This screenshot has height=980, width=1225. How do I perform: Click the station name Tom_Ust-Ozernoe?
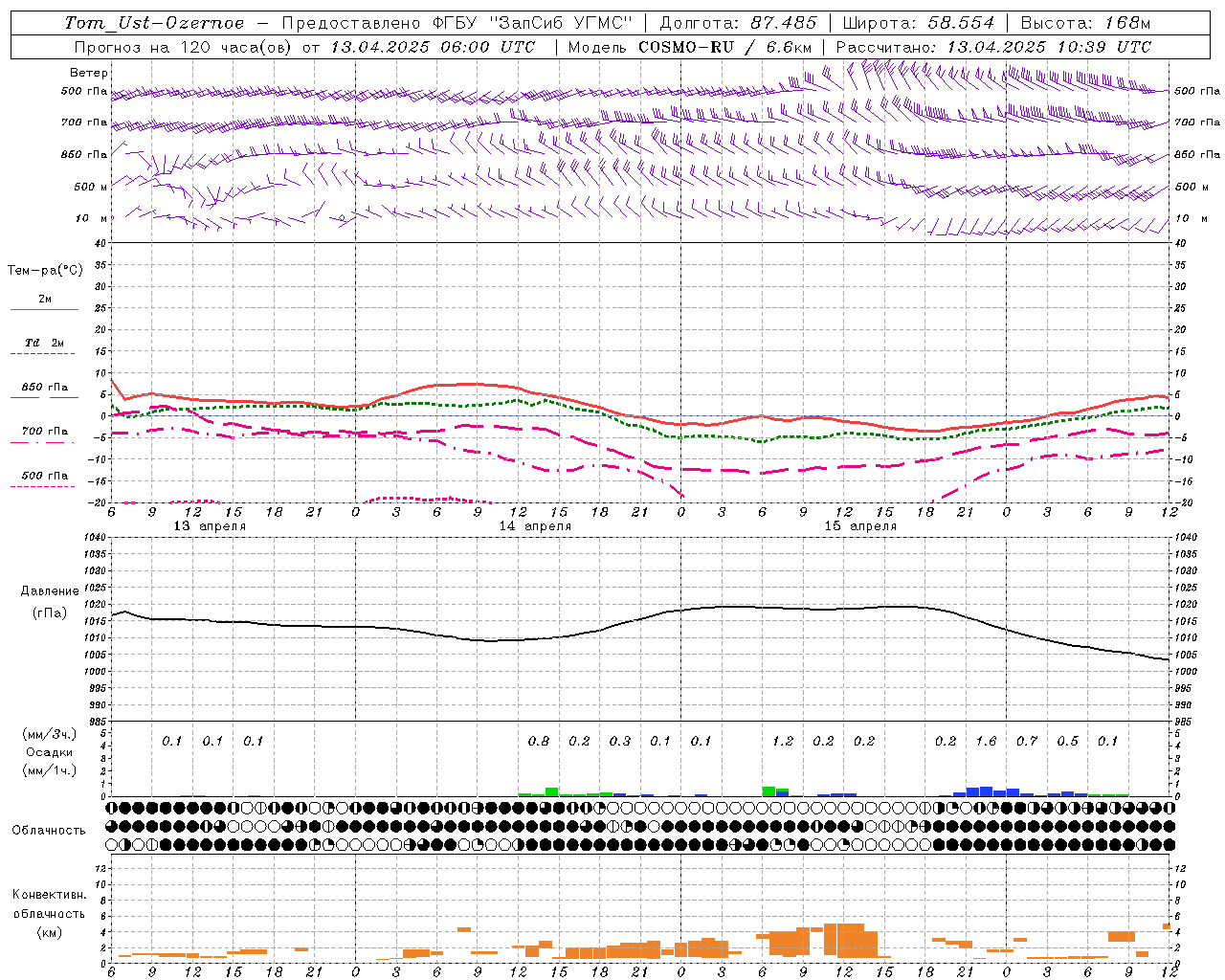155,23
